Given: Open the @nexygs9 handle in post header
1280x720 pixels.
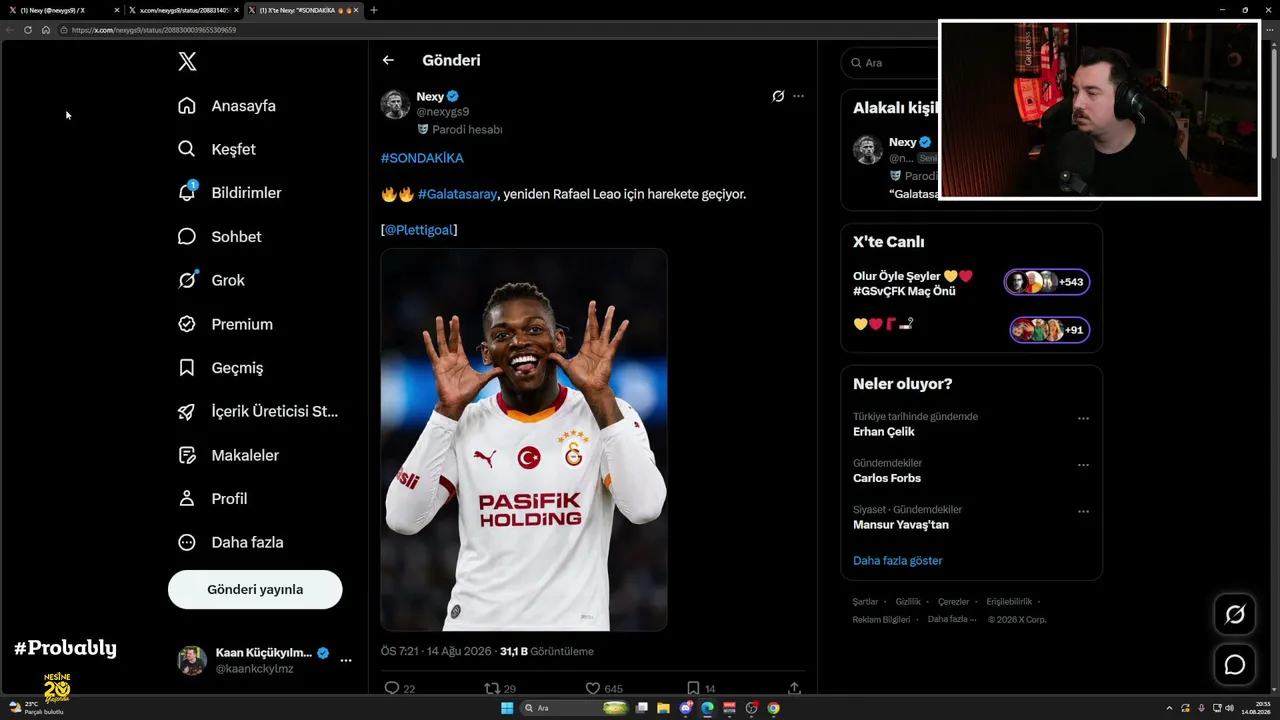Looking at the screenshot, I should tap(443, 112).
